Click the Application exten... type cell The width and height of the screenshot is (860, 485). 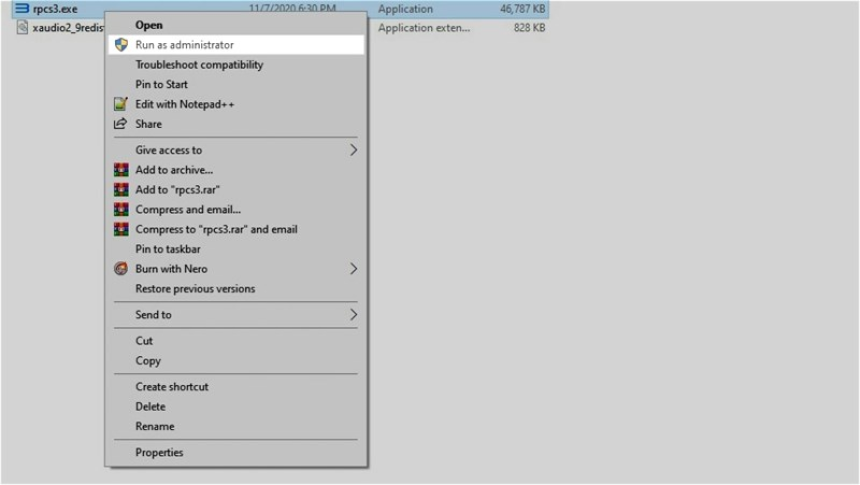[424, 27]
